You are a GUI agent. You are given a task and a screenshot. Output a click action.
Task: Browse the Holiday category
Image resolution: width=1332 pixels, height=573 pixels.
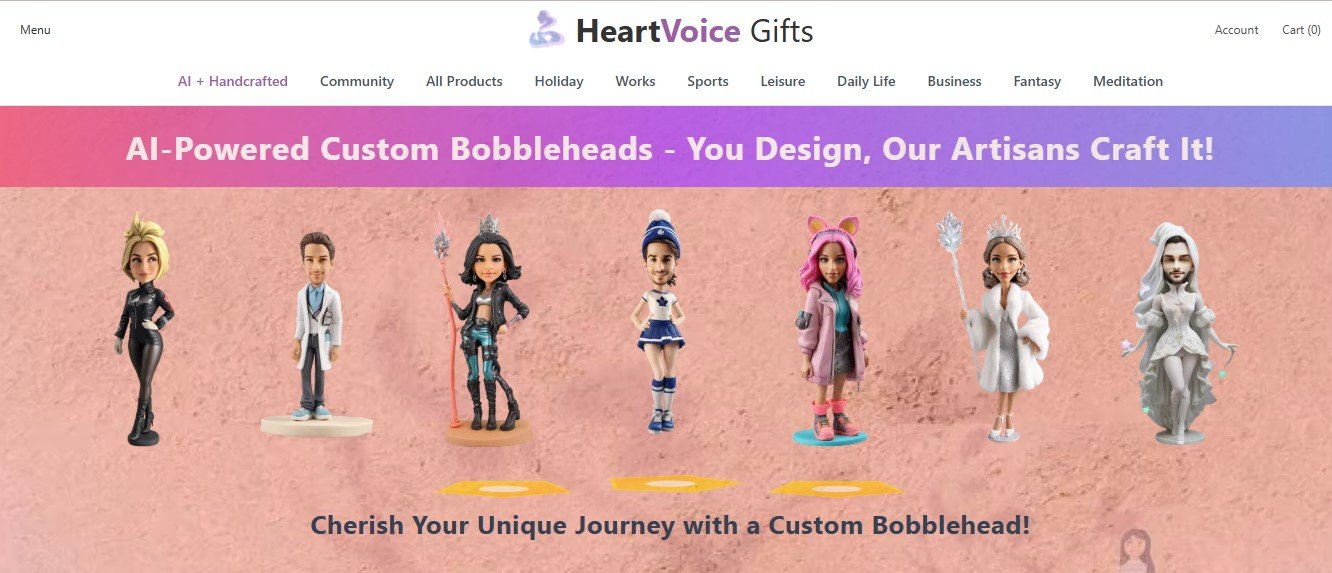click(x=559, y=82)
